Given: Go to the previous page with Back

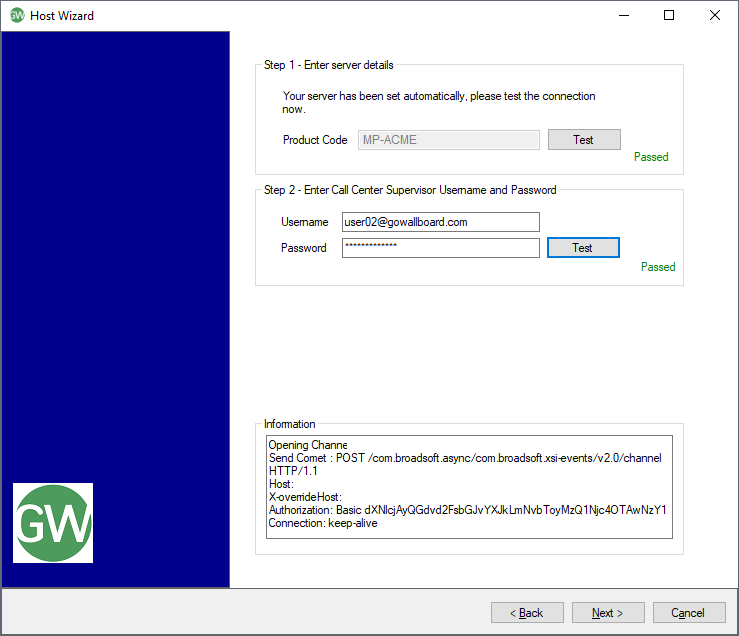Looking at the screenshot, I should [527, 612].
